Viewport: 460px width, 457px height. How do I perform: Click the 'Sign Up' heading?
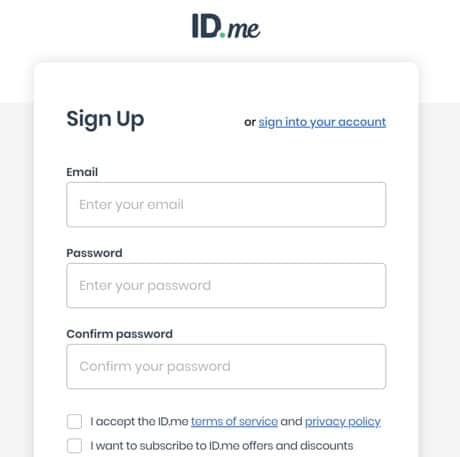point(105,119)
